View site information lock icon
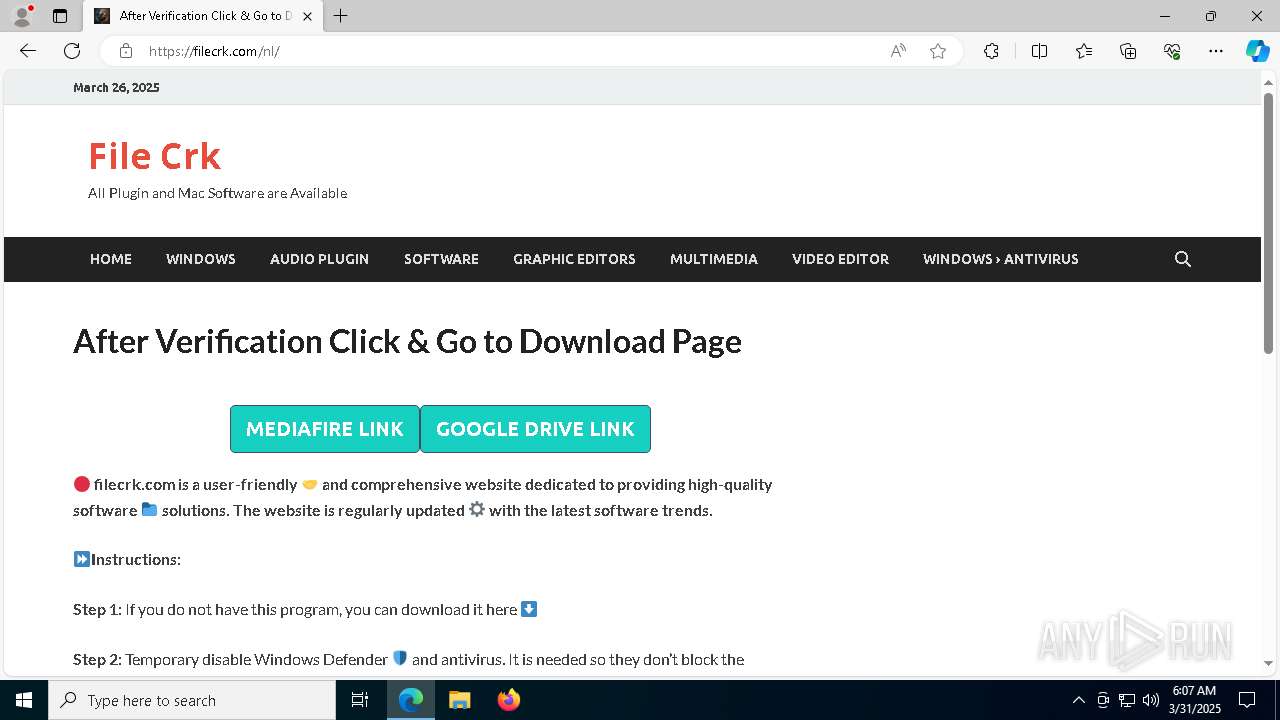 tap(125, 51)
